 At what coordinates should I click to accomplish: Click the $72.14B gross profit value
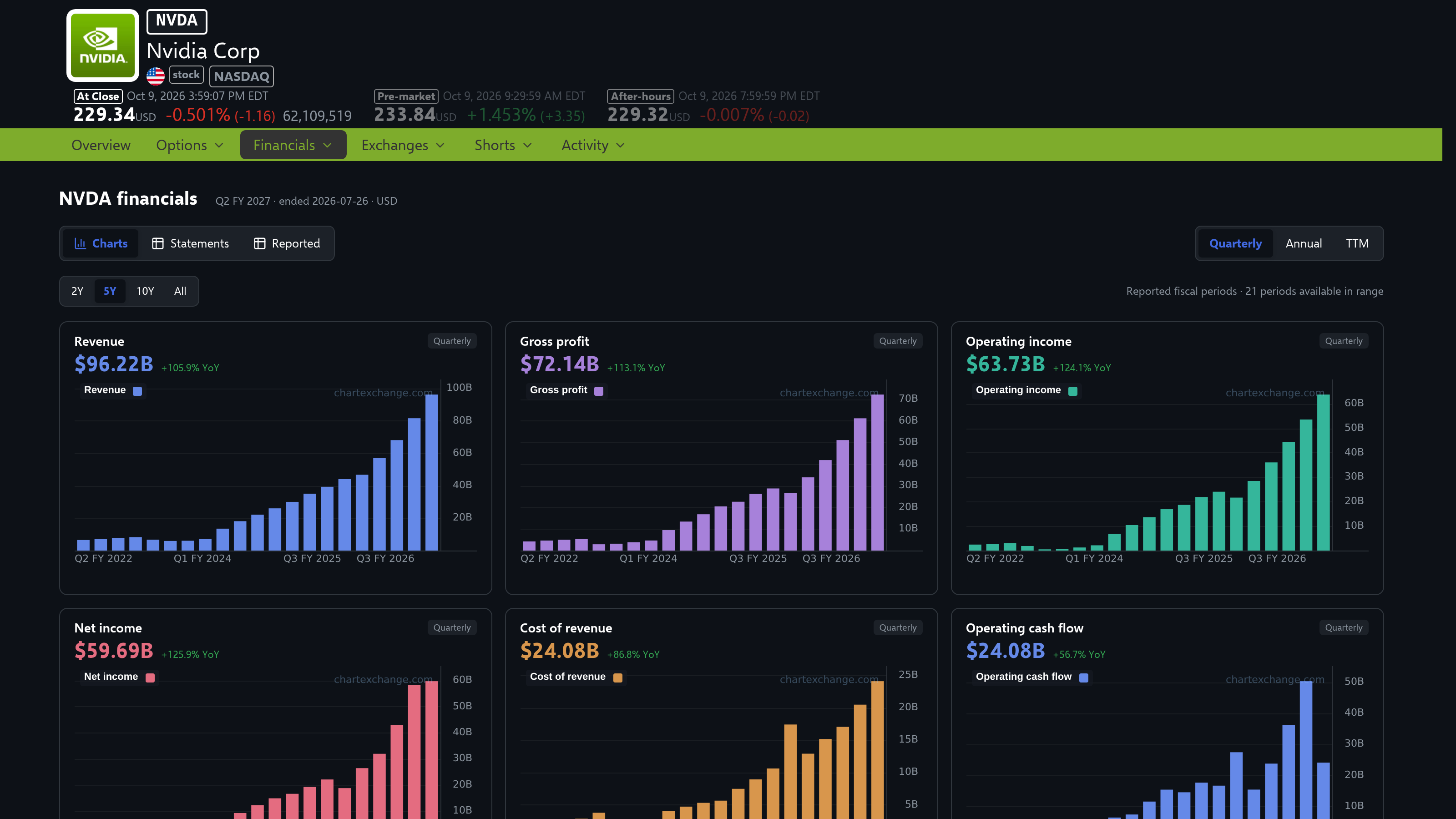(x=560, y=364)
